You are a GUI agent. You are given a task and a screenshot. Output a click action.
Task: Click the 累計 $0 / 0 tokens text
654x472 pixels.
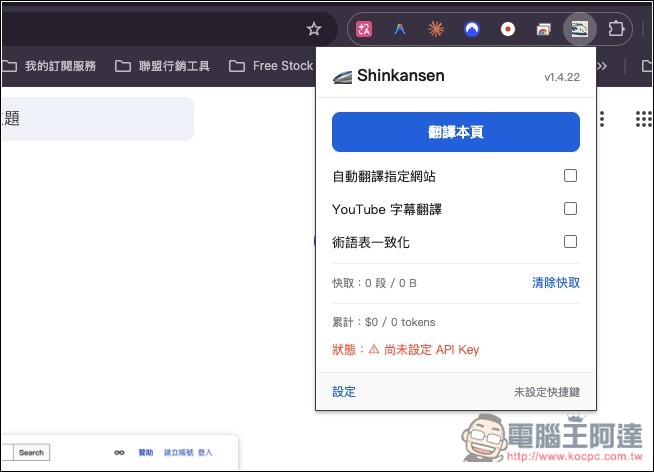pos(383,322)
